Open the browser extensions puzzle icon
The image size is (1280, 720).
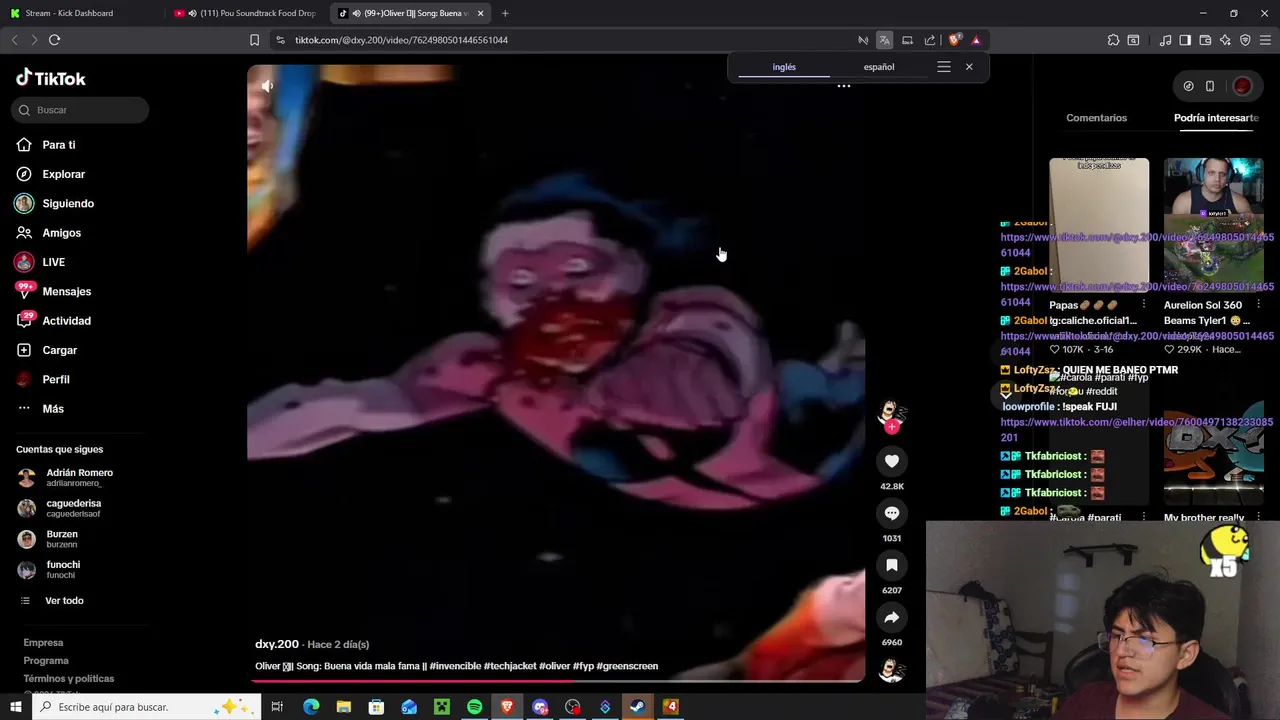[x=1113, y=40]
